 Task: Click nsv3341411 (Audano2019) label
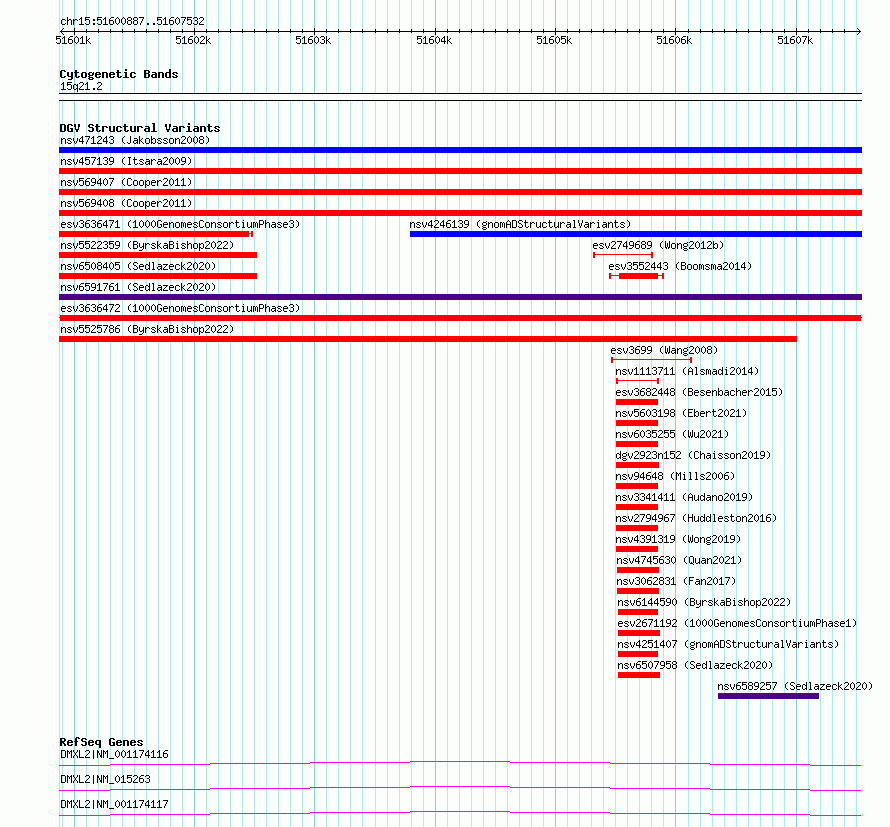684,497
